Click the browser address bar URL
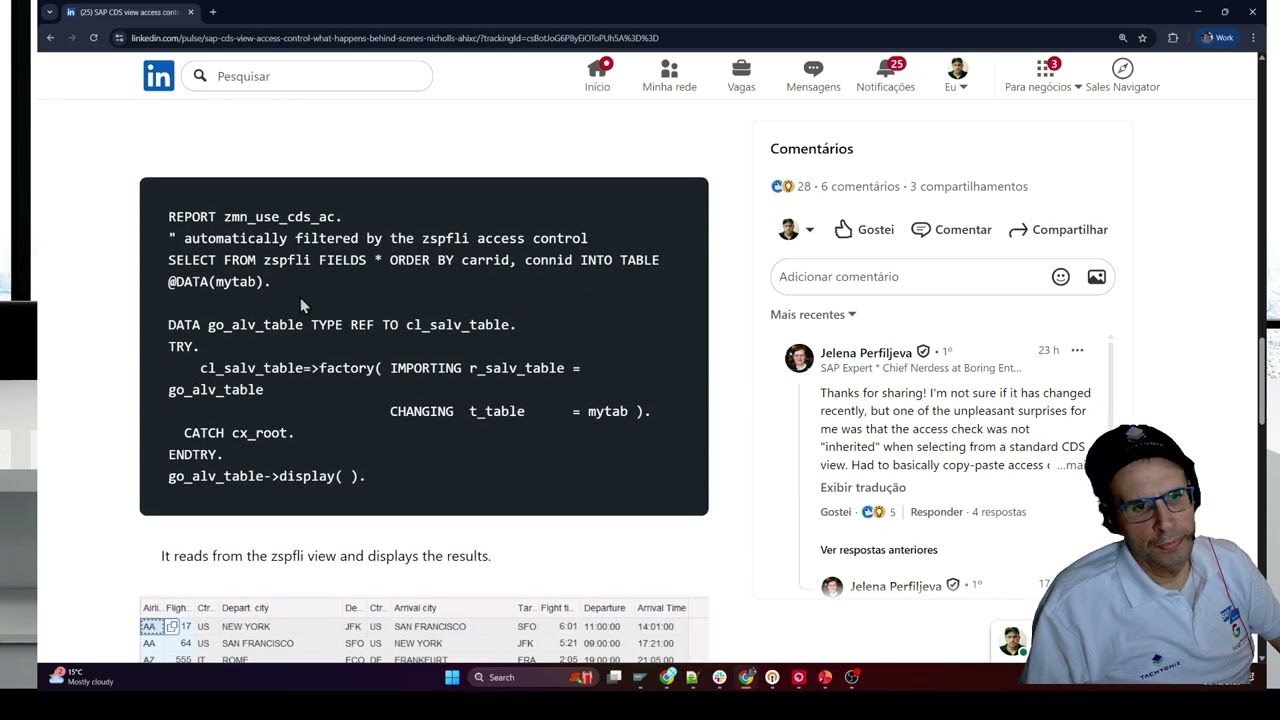 (x=394, y=38)
